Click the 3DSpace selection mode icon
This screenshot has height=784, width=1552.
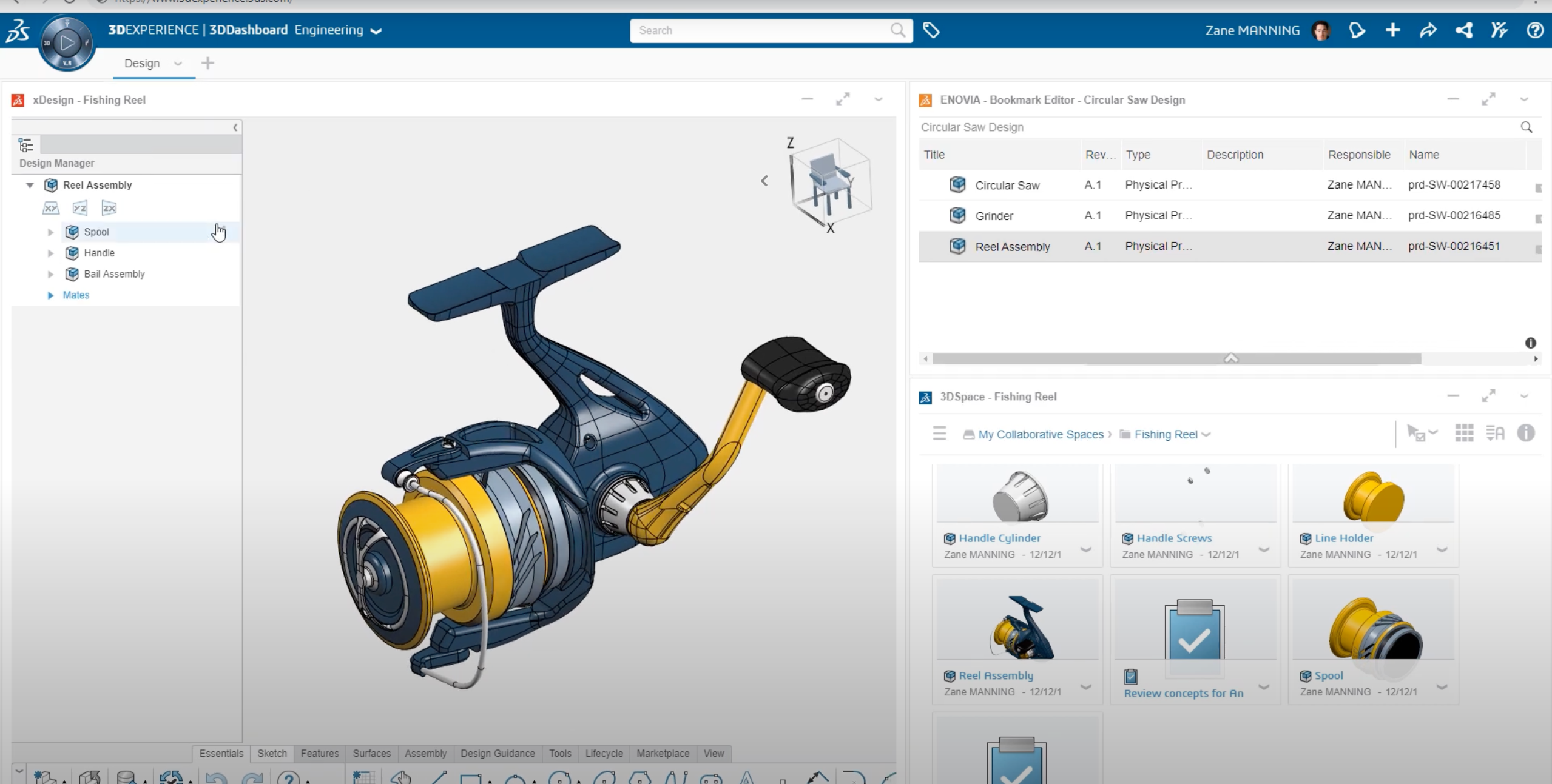[x=1422, y=434]
